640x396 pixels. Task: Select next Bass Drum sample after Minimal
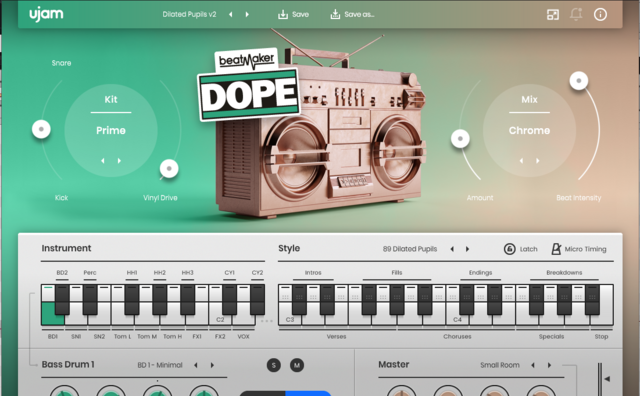point(212,365)
